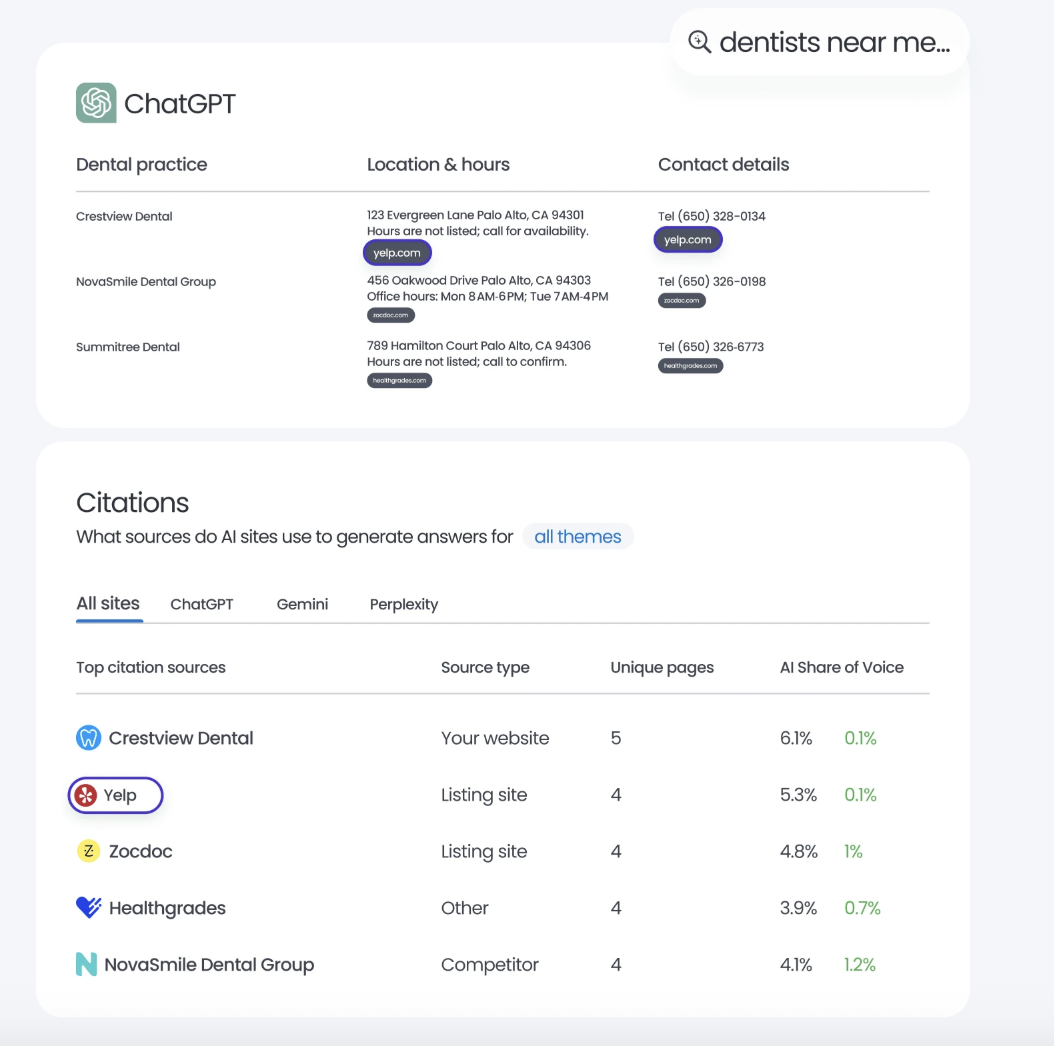Click the NovaSmile N logo icon
The image size is (1054, 1046).
[86, 964]
